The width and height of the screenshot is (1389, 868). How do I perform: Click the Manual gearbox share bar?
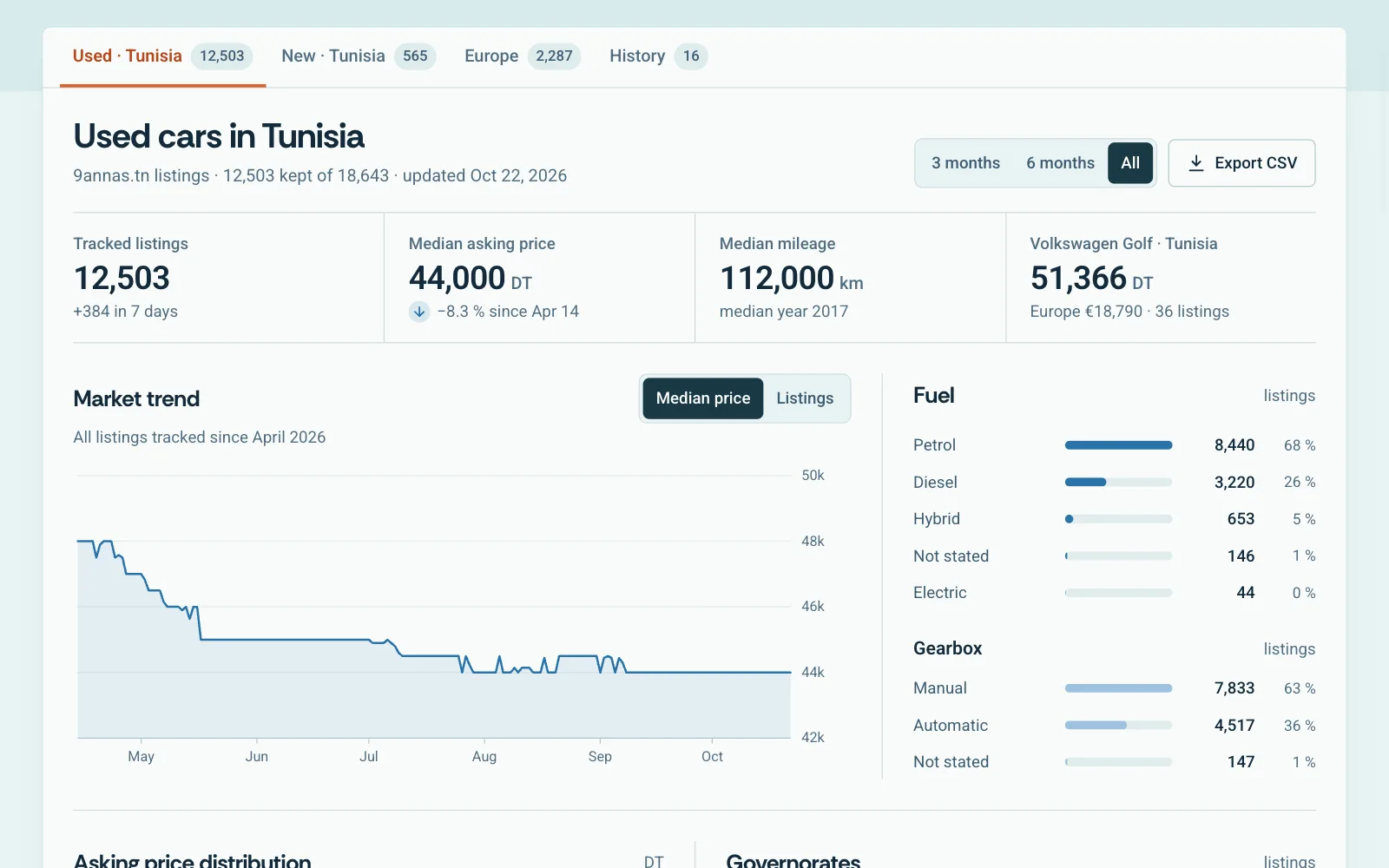click(x=1118, y=688)
